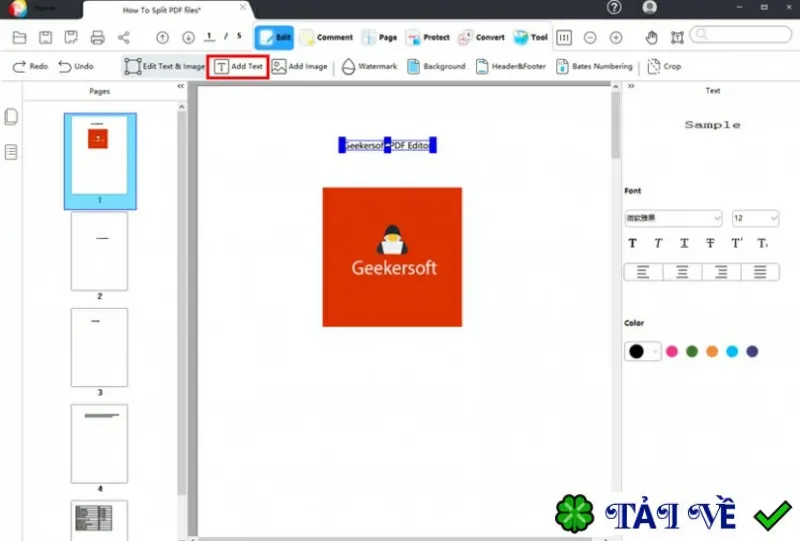Toggle Bold text style

pos(633,243)
